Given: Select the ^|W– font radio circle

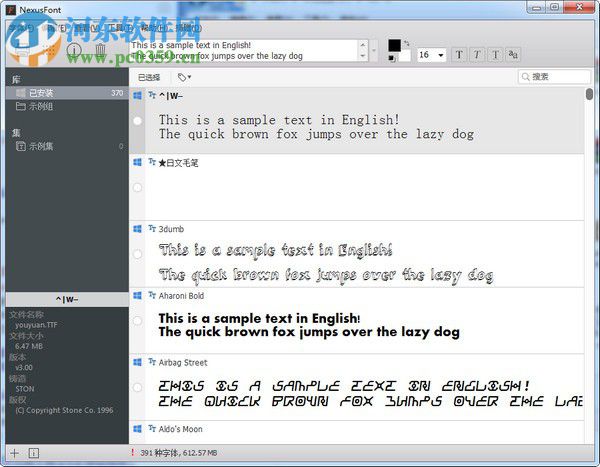Looking at the screenshot, I should [137, 121].
